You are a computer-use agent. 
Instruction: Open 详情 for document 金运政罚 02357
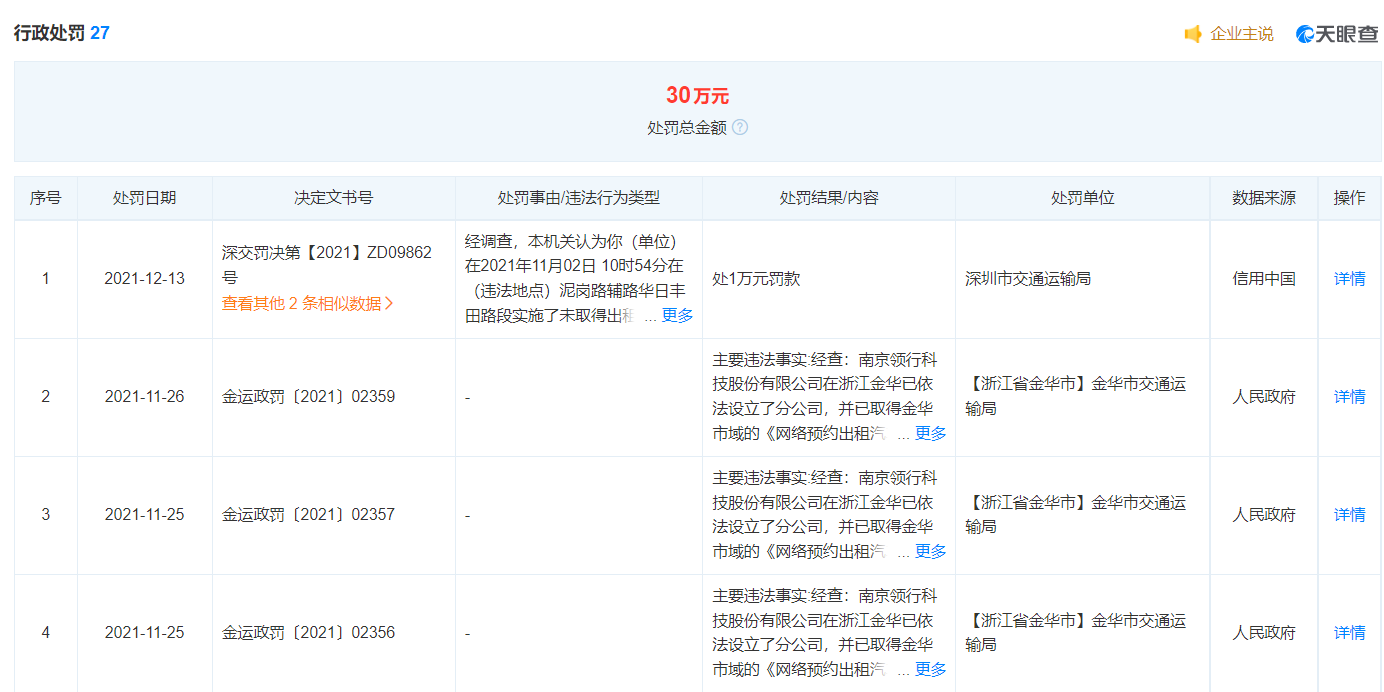click(x=1349, y=515)
